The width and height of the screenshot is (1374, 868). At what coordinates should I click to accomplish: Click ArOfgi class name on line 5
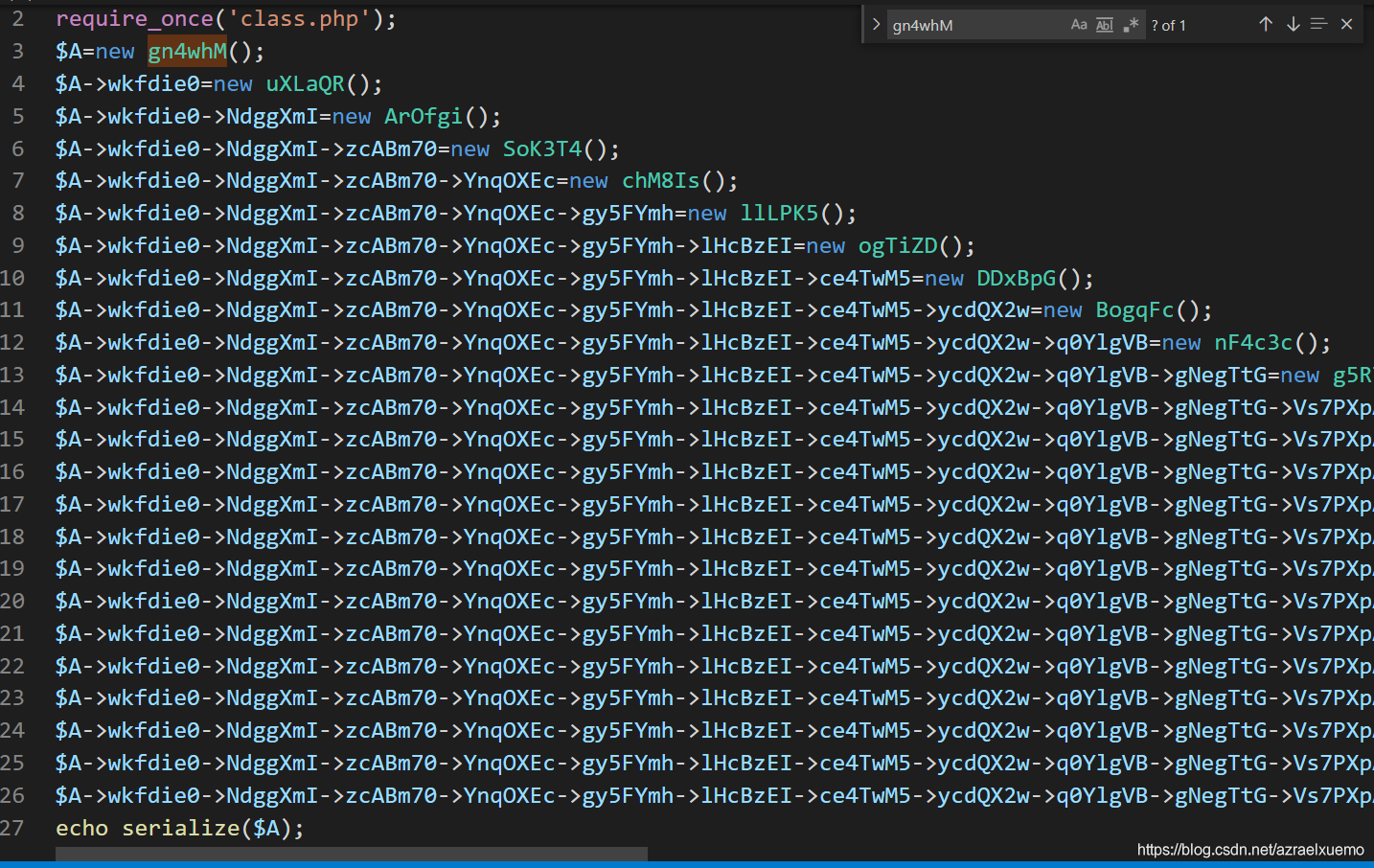coord(424,117)
